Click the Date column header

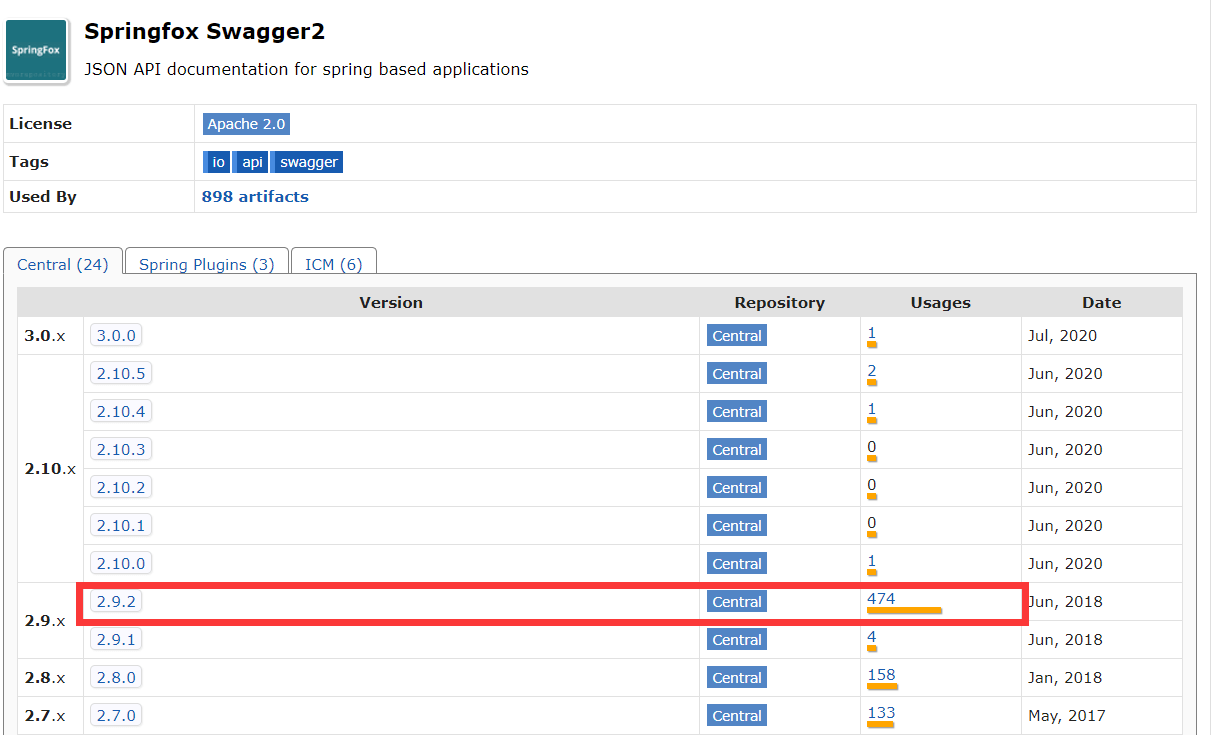click(1101, 303)
